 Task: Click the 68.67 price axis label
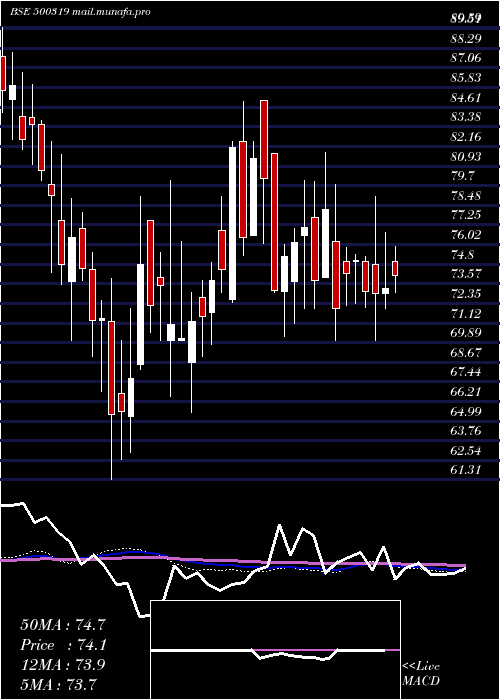466,353
